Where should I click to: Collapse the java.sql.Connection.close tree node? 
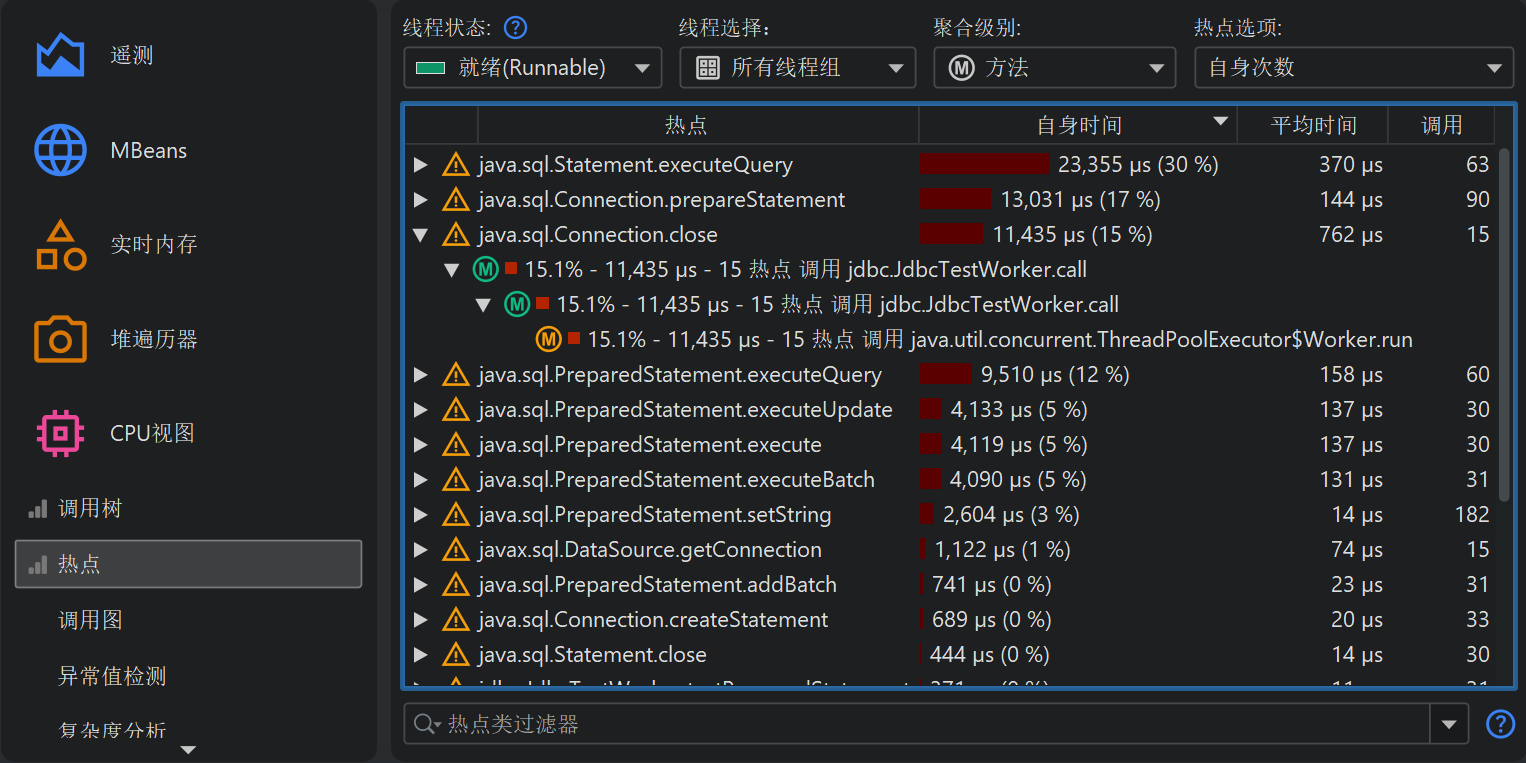[421, 235]
